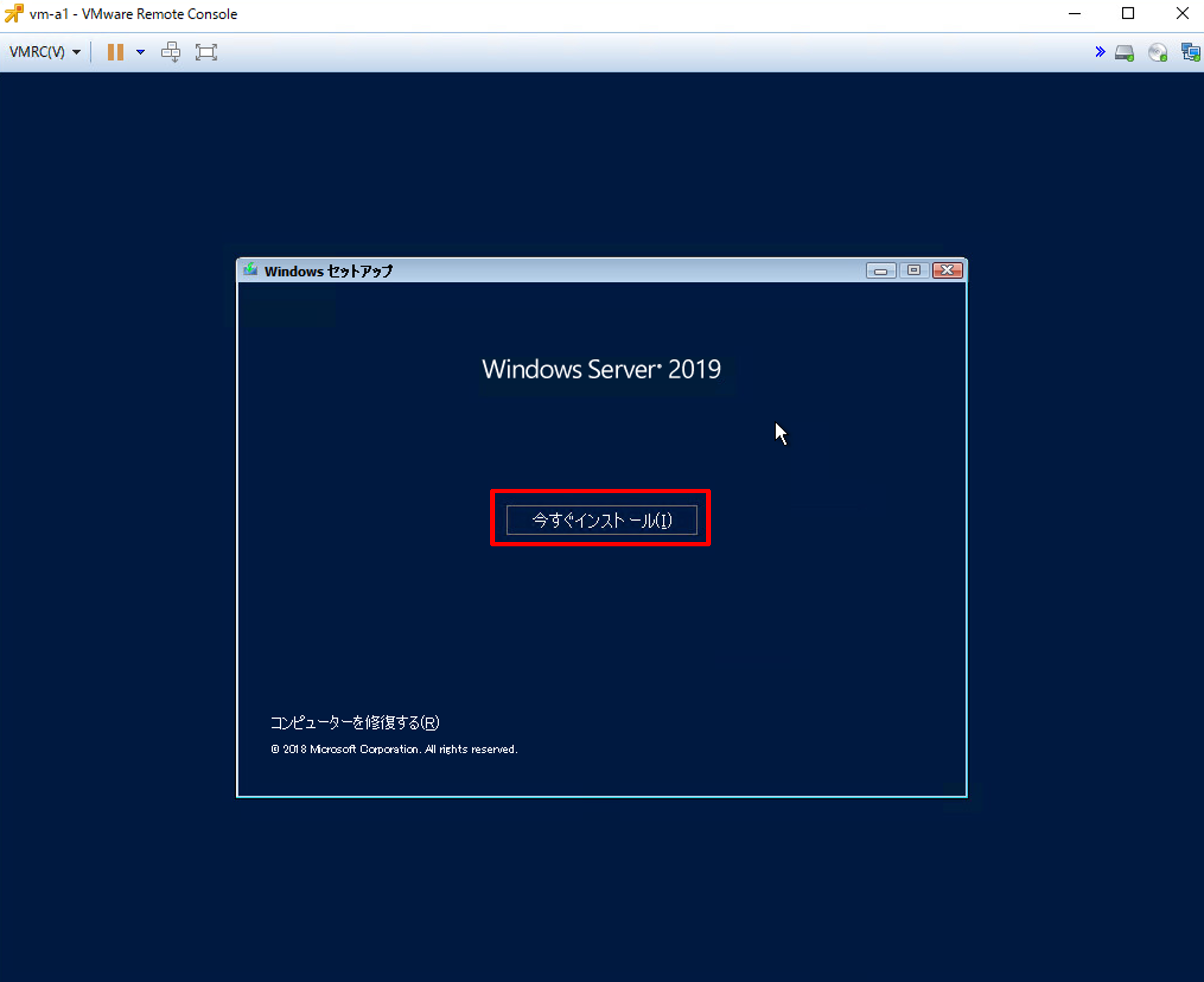The height and width of the screenshot is (982, 1204).
Task: Click the 2018 Microsoft Corporation copyright text
Action: tap(394, 749)
